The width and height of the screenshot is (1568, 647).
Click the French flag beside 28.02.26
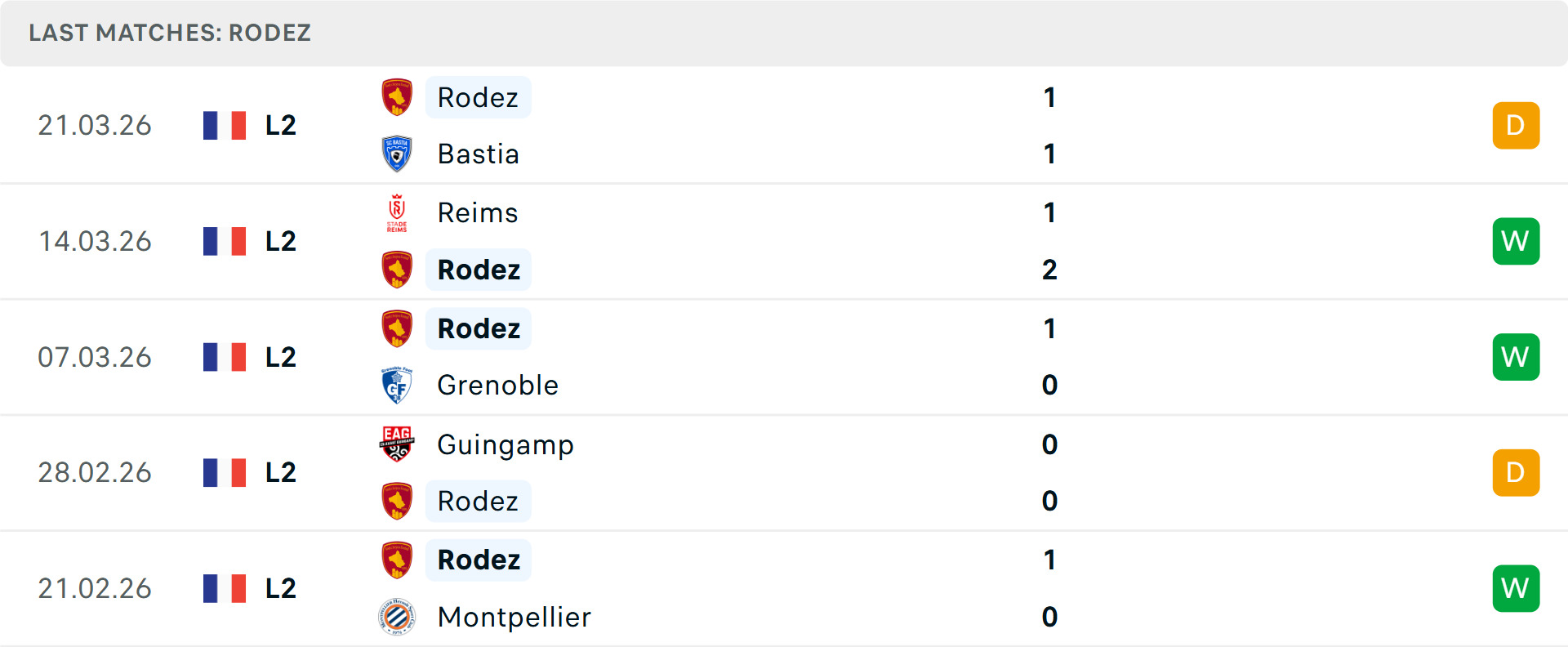(225, 472)
